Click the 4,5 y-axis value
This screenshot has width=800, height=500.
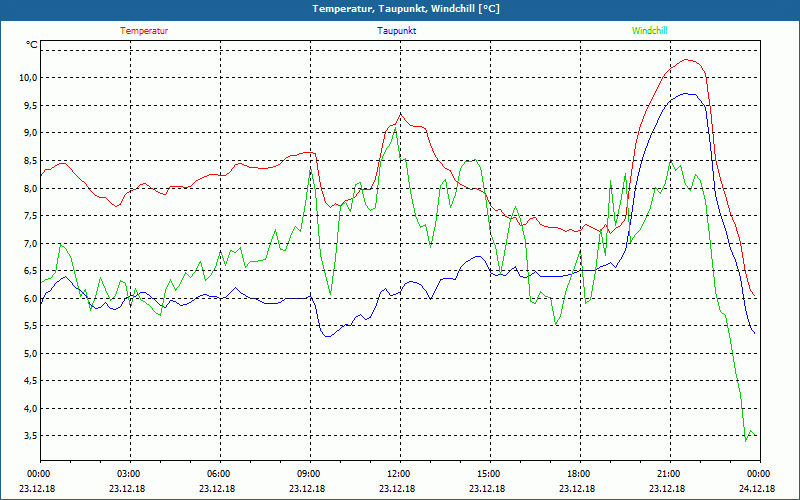[x=30, y=381]
